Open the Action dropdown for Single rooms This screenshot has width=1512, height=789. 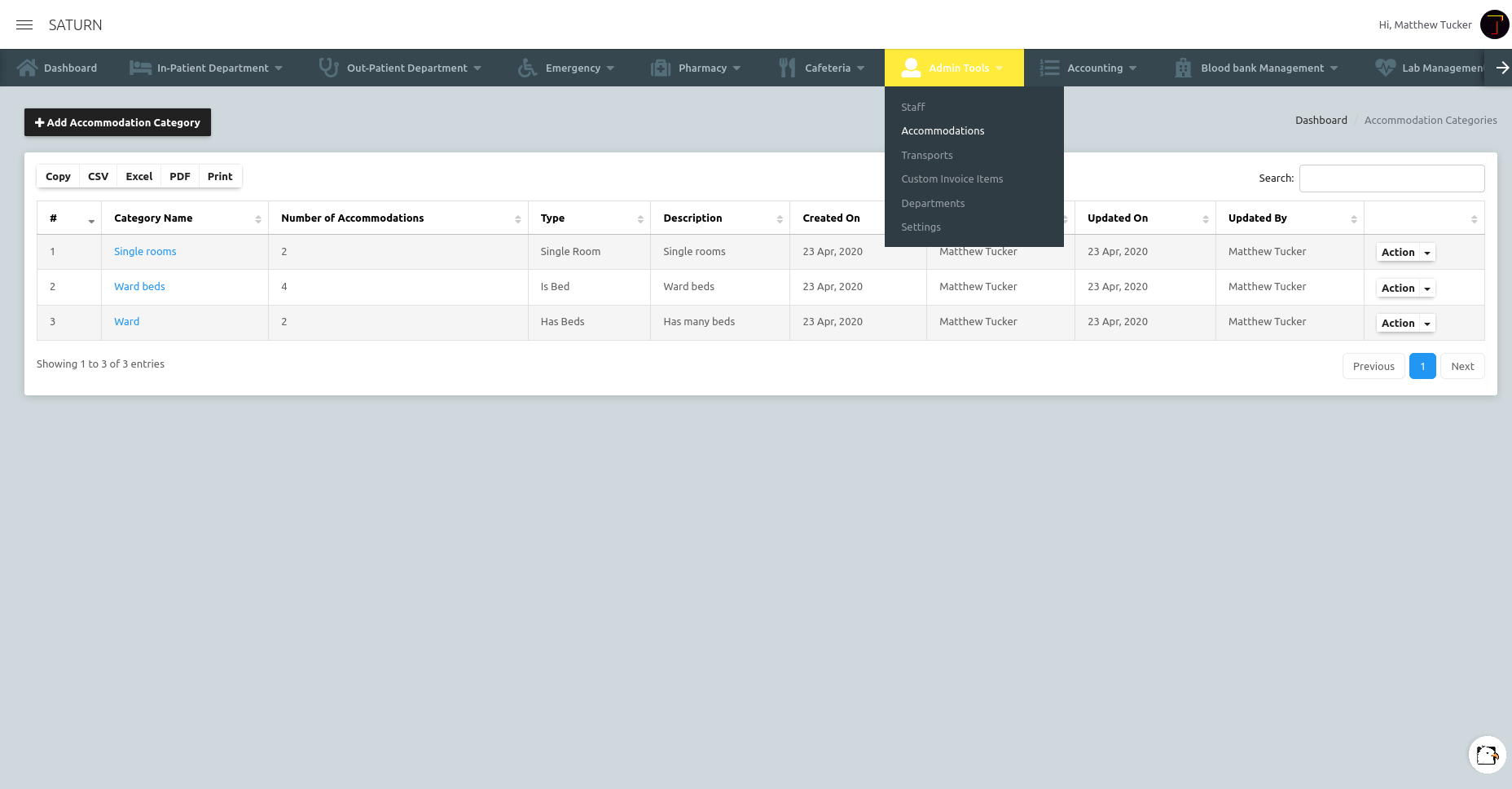[1404, 252]
